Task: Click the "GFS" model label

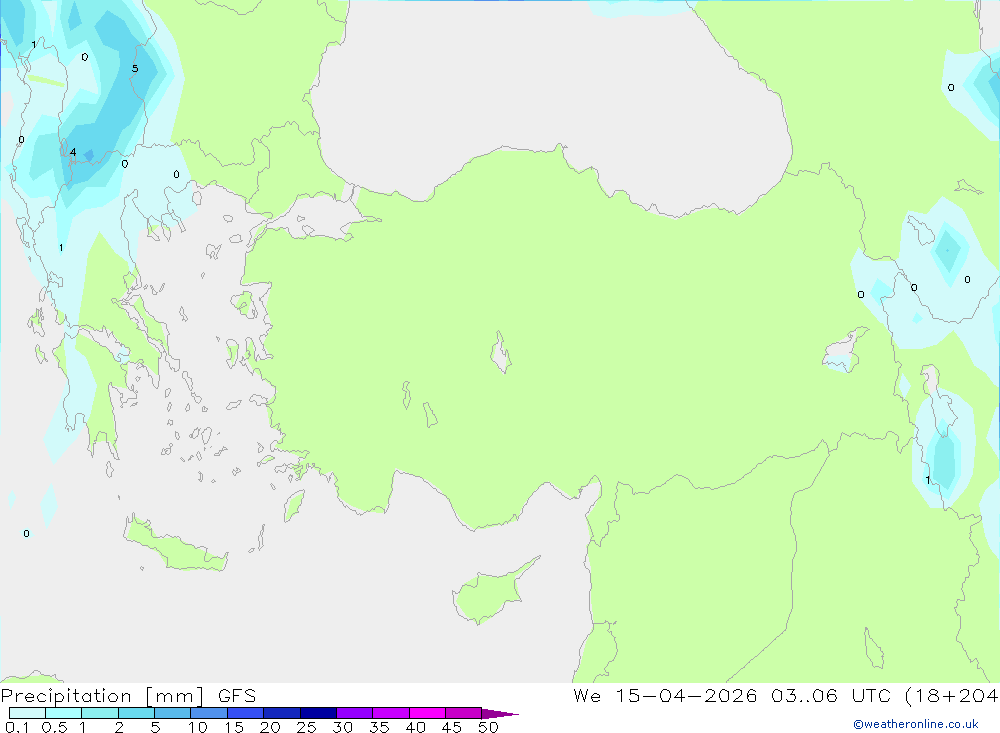Action: pyautogui.click(x=237, y=695)
